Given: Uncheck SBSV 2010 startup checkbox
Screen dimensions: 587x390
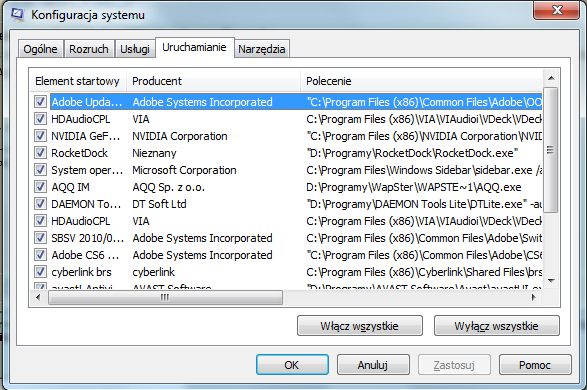Looking at the screenshot, I should pyautogui.click(x=40, y=238).
